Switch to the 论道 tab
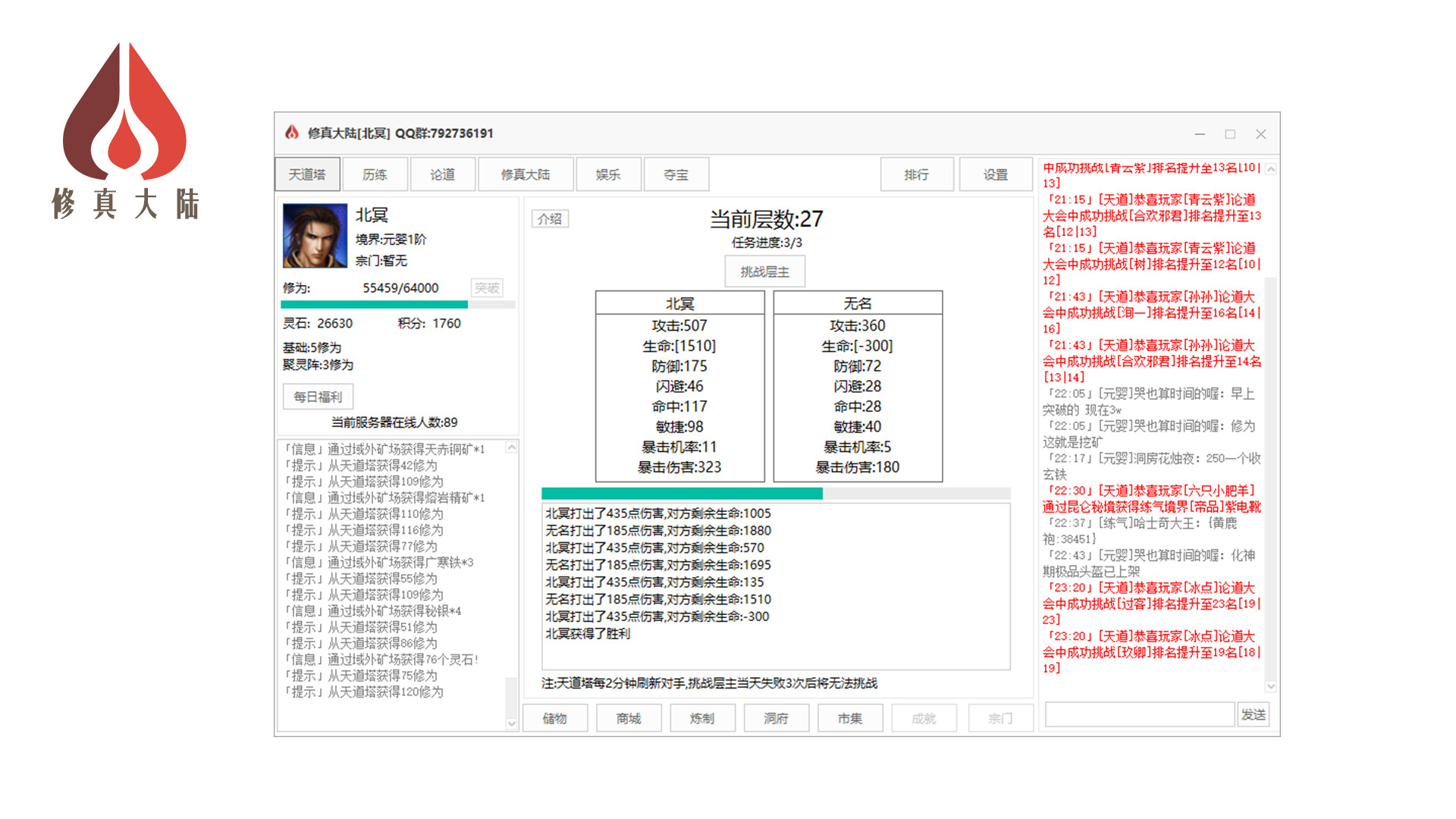 442,174
